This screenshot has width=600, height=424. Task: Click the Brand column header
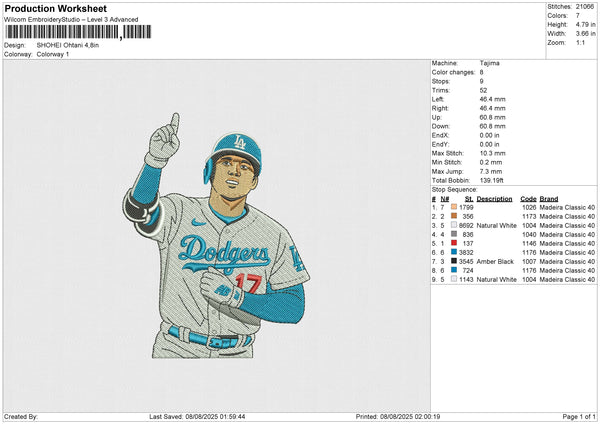tap(549, 199)
